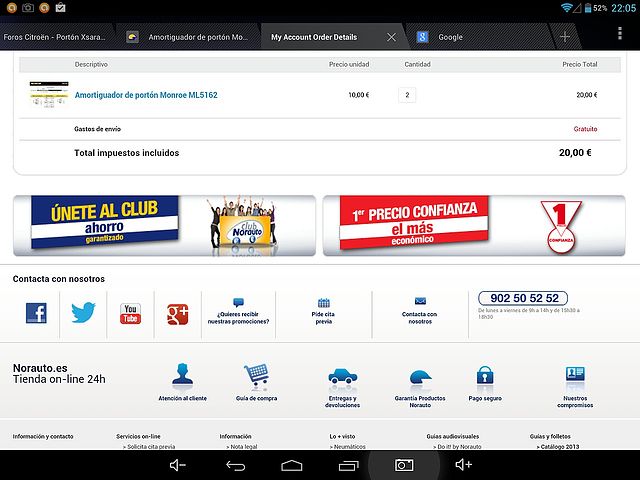Open Amortiguador de portón Monroe ML5162 link
The width and height of the screenshot is (640, 480).
(x=146, y=95)
